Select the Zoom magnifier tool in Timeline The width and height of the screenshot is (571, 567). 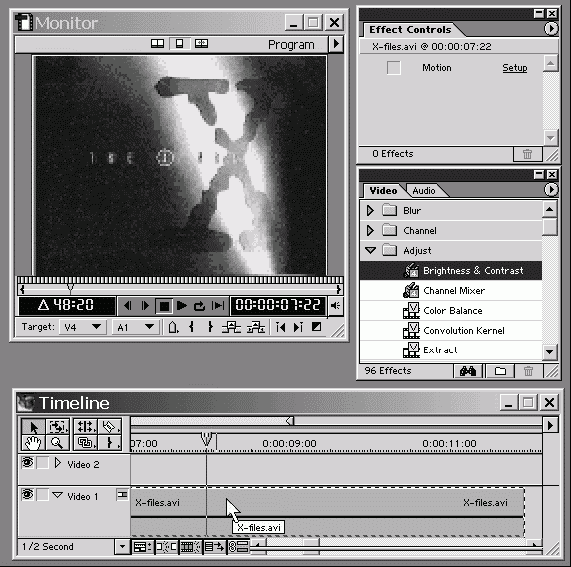[57, 443]
